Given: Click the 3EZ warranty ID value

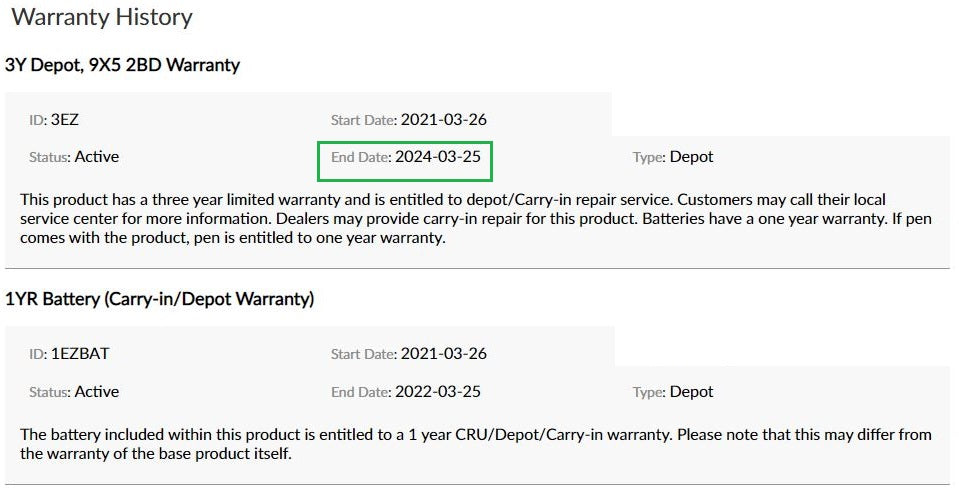Looking at the screenshot, I should tap(65, 120).
